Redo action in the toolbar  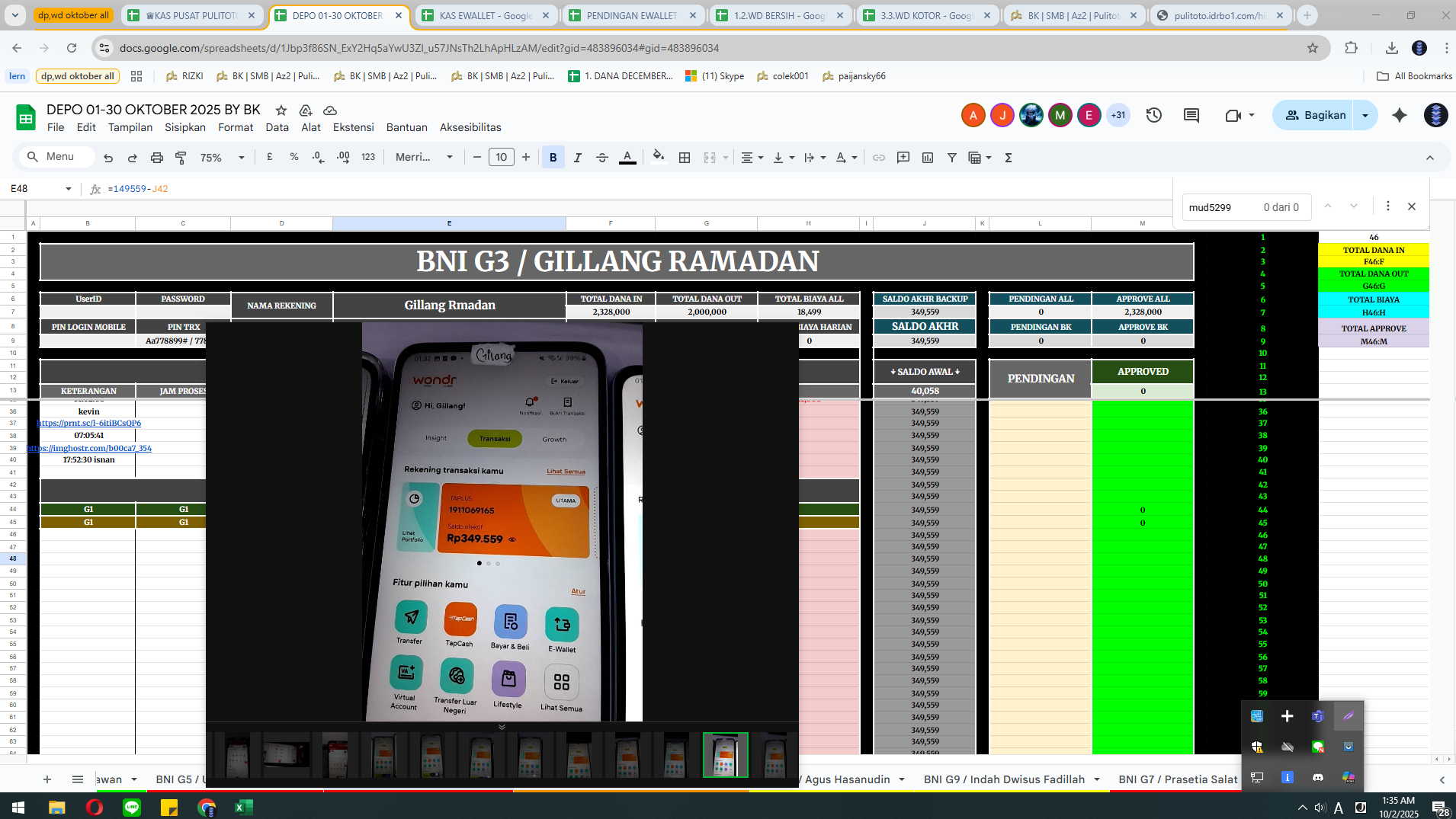tap(132, 158)
